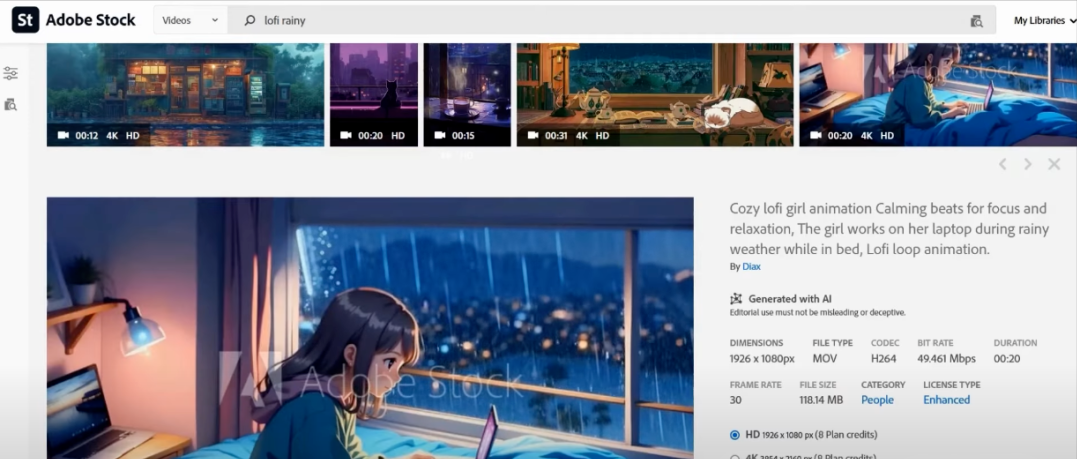Open the People category link
1077x459 pixels.
pos(877,400)
